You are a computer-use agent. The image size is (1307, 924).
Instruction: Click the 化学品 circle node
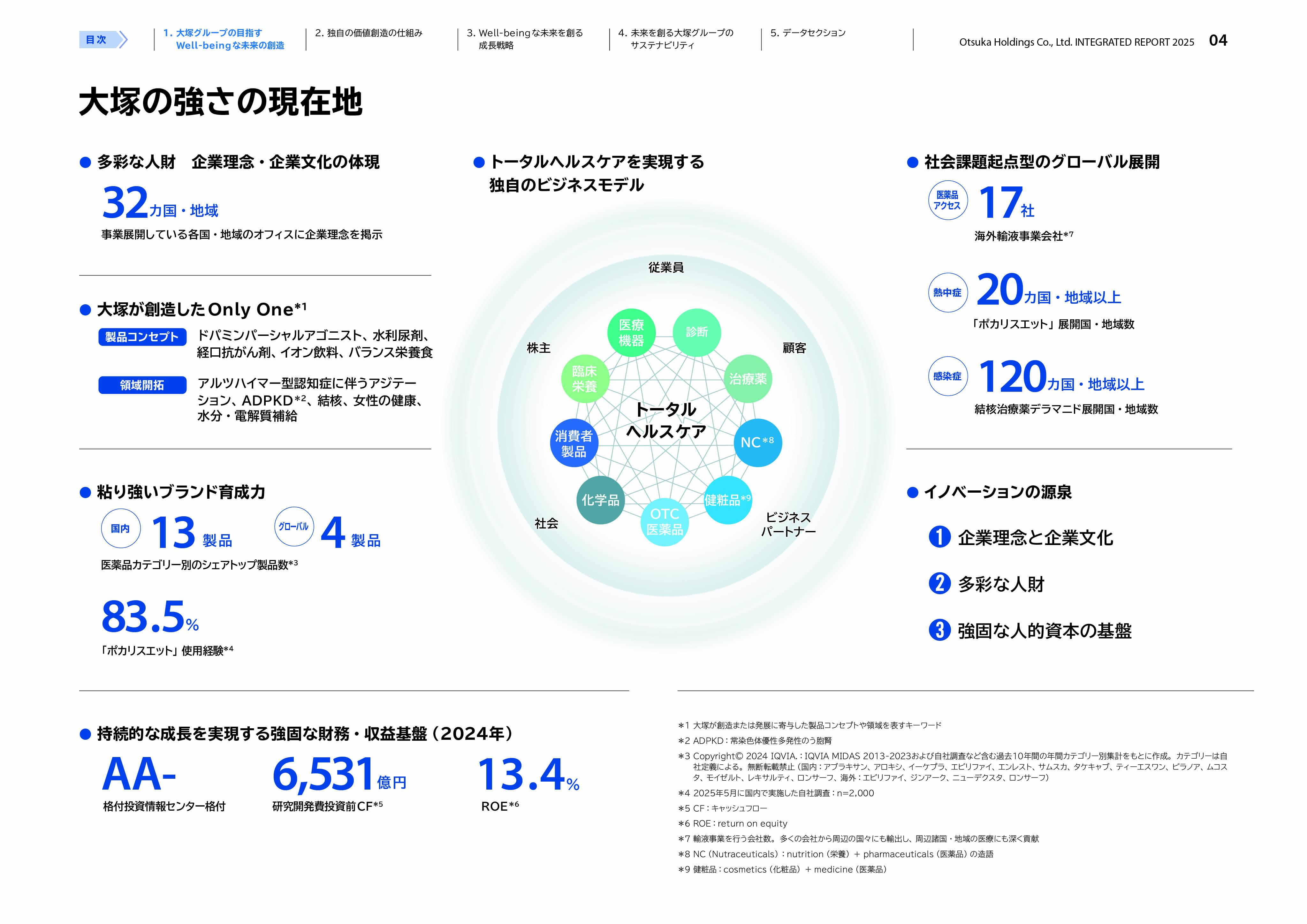601,500
